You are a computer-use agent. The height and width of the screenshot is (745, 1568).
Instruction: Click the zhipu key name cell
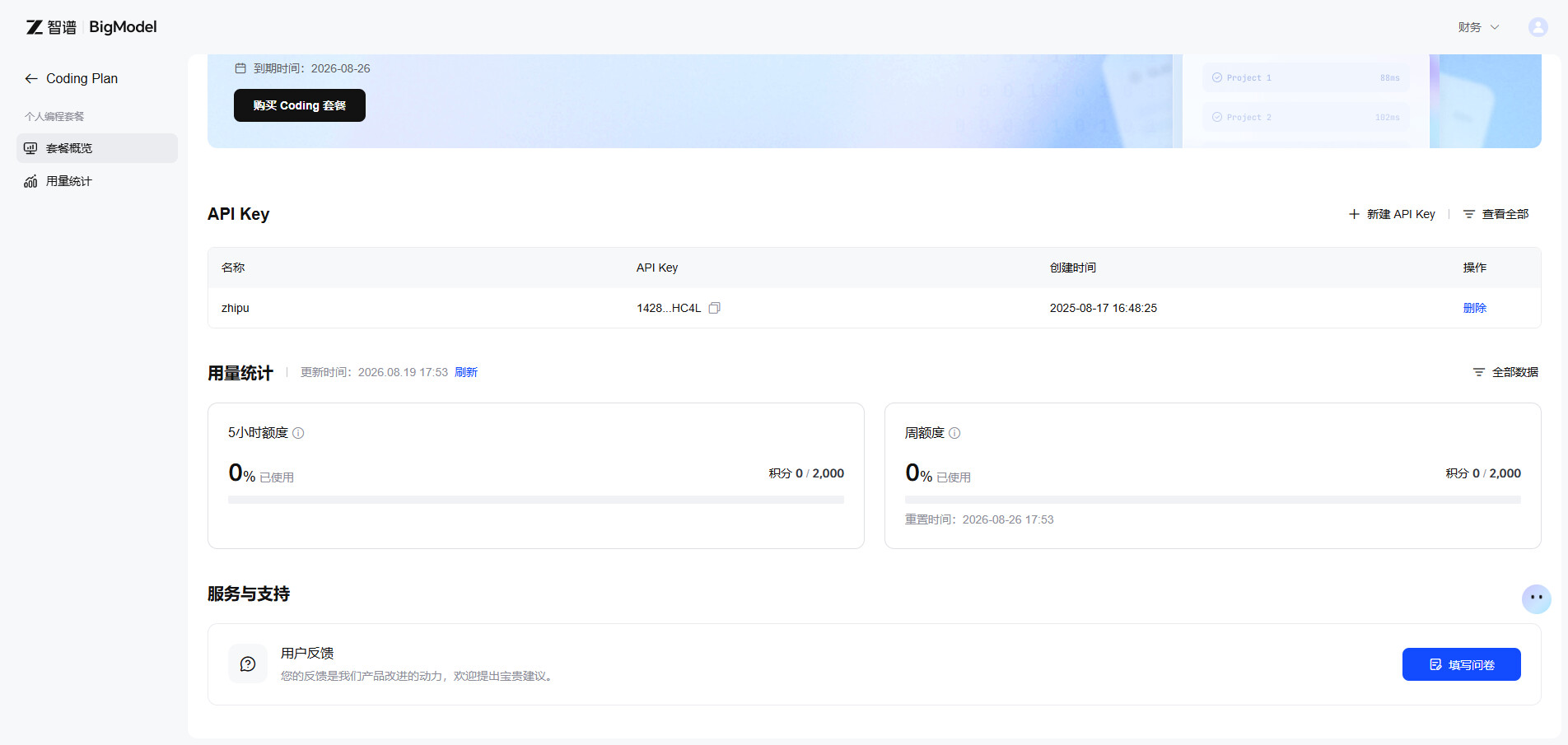236,308
